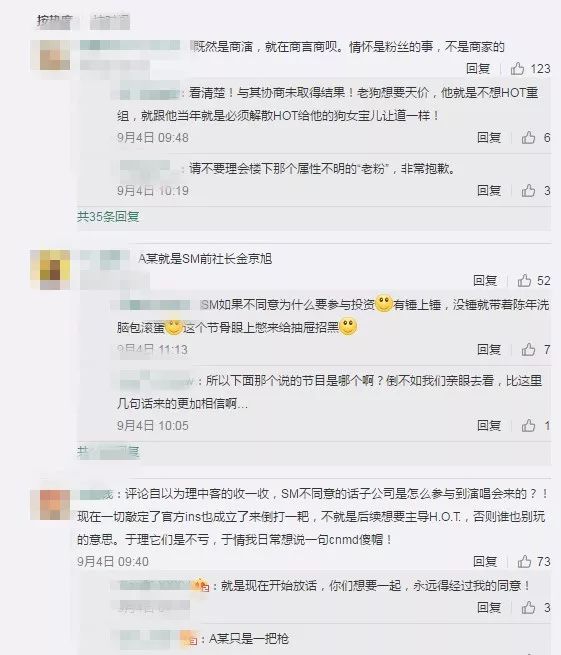Select the 按热度 sort tab
561x655 pixels.
tap(55, 20)
